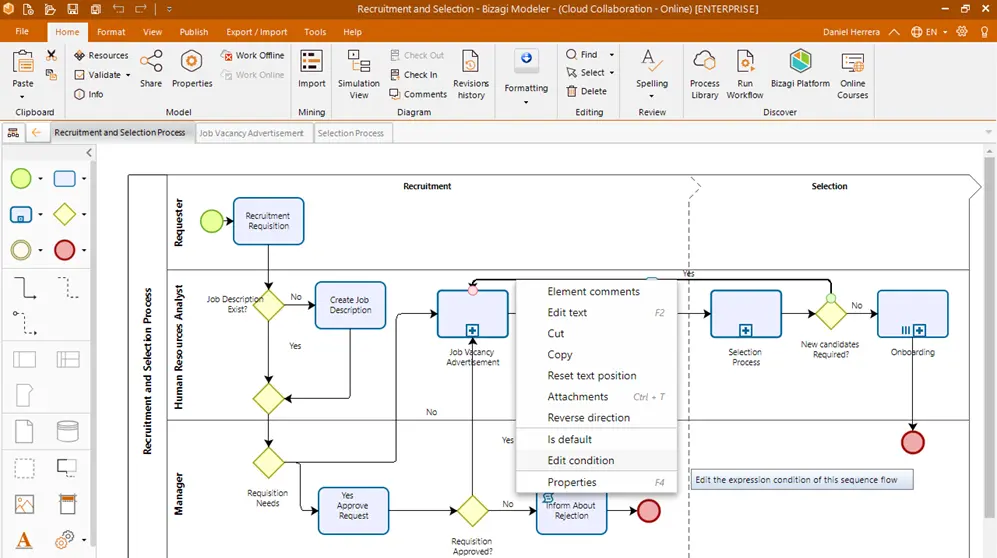Screen dimensions: 997x558
Task: Choose Is default in context menu
Action: (x=596, y=439)
